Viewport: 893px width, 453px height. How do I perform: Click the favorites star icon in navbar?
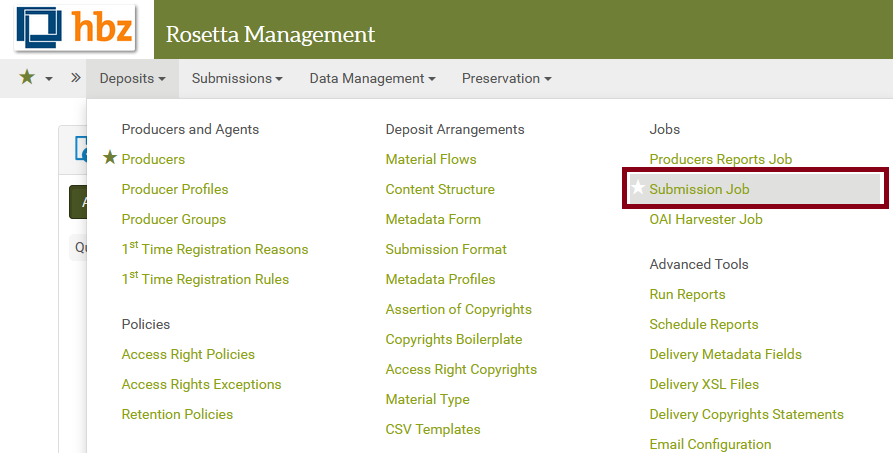[27, 78]
